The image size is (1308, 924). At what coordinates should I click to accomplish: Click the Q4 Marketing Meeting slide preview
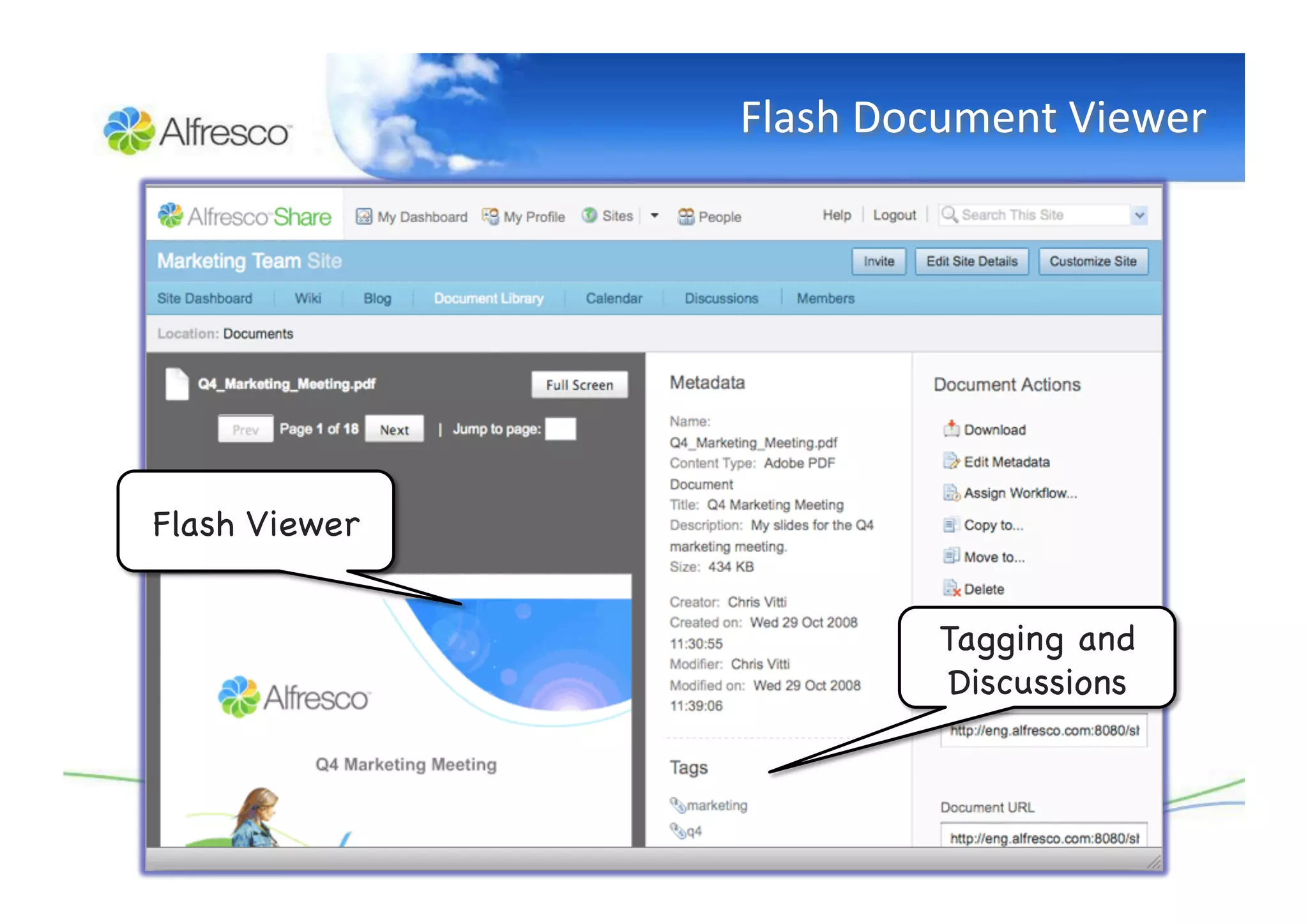[x=396, y=710]
